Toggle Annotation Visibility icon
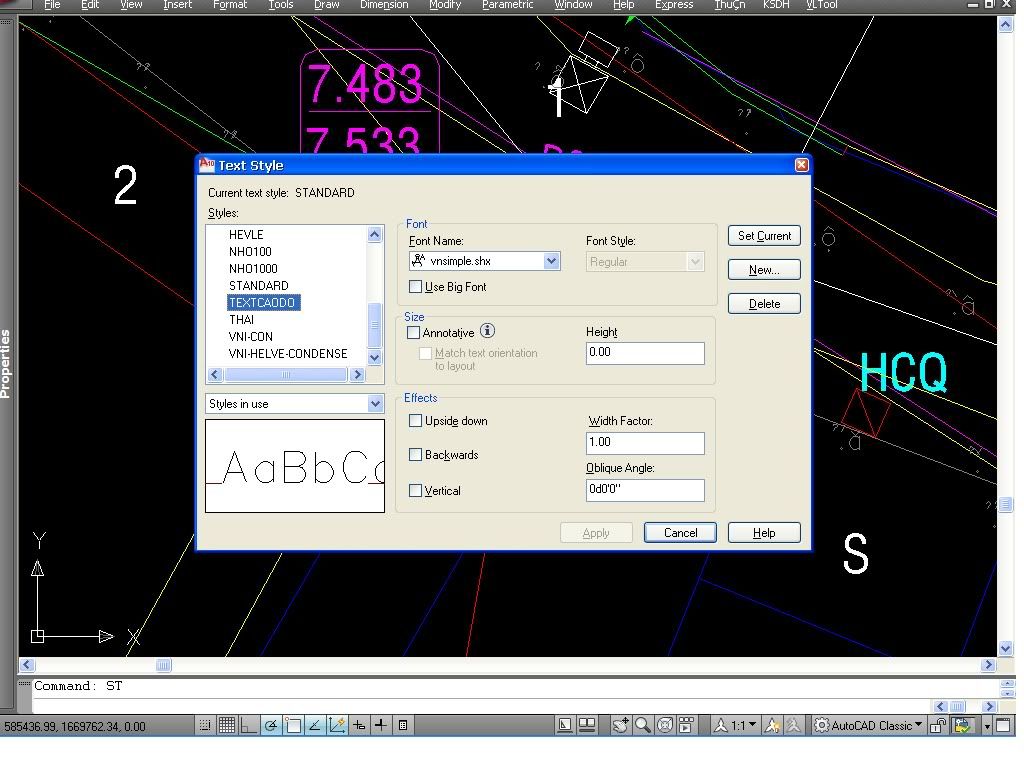Viewport: 1024px width, 768px height. point(772,725)
